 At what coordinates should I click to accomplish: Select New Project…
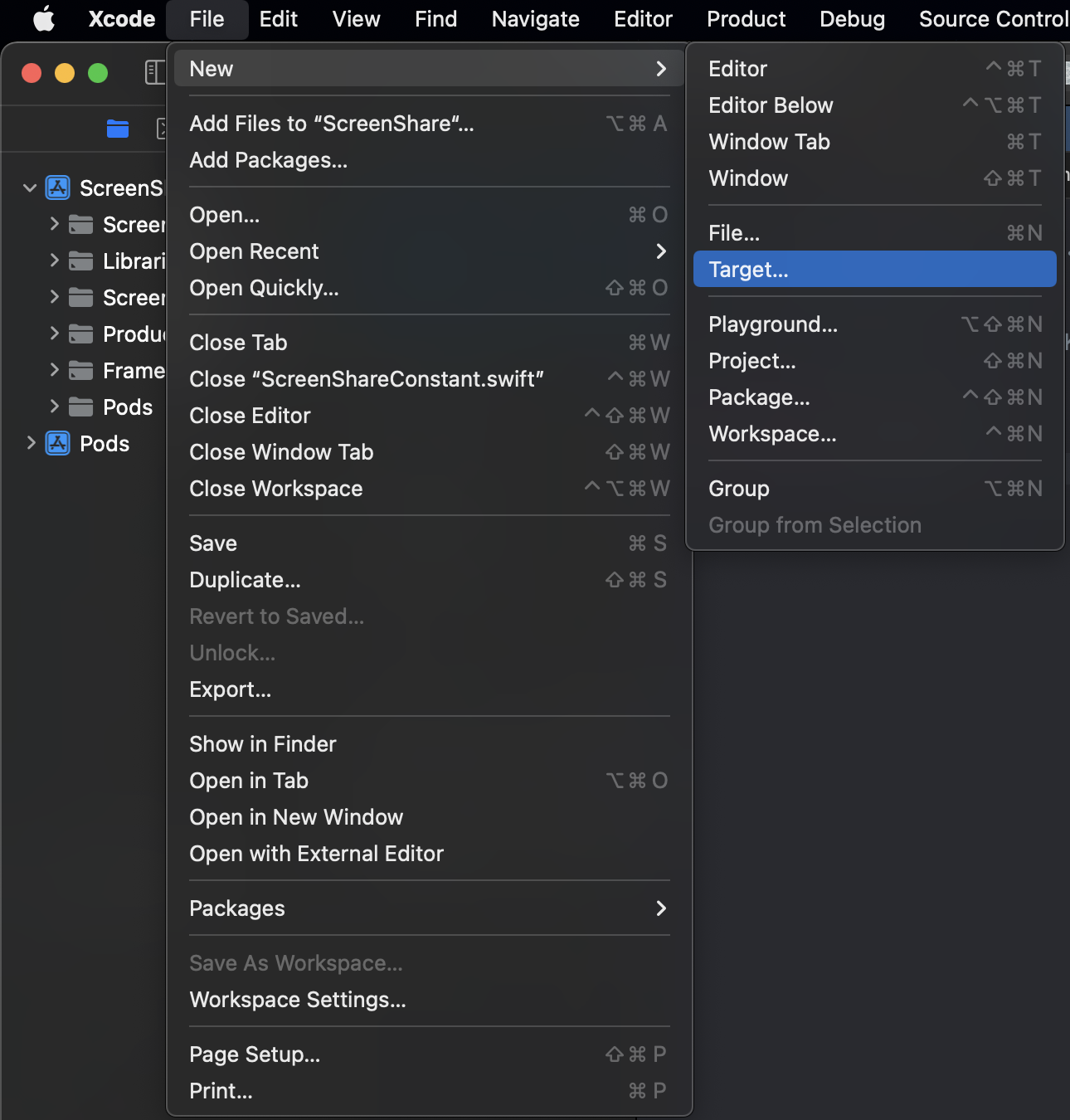874,361
